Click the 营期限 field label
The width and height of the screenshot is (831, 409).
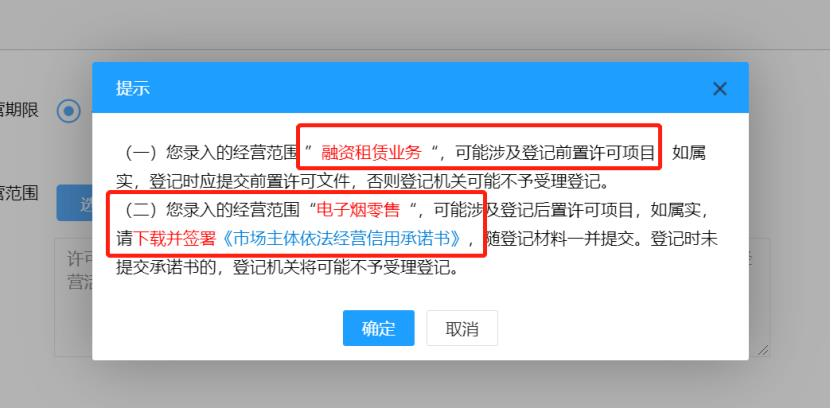[x=19, y=110]
